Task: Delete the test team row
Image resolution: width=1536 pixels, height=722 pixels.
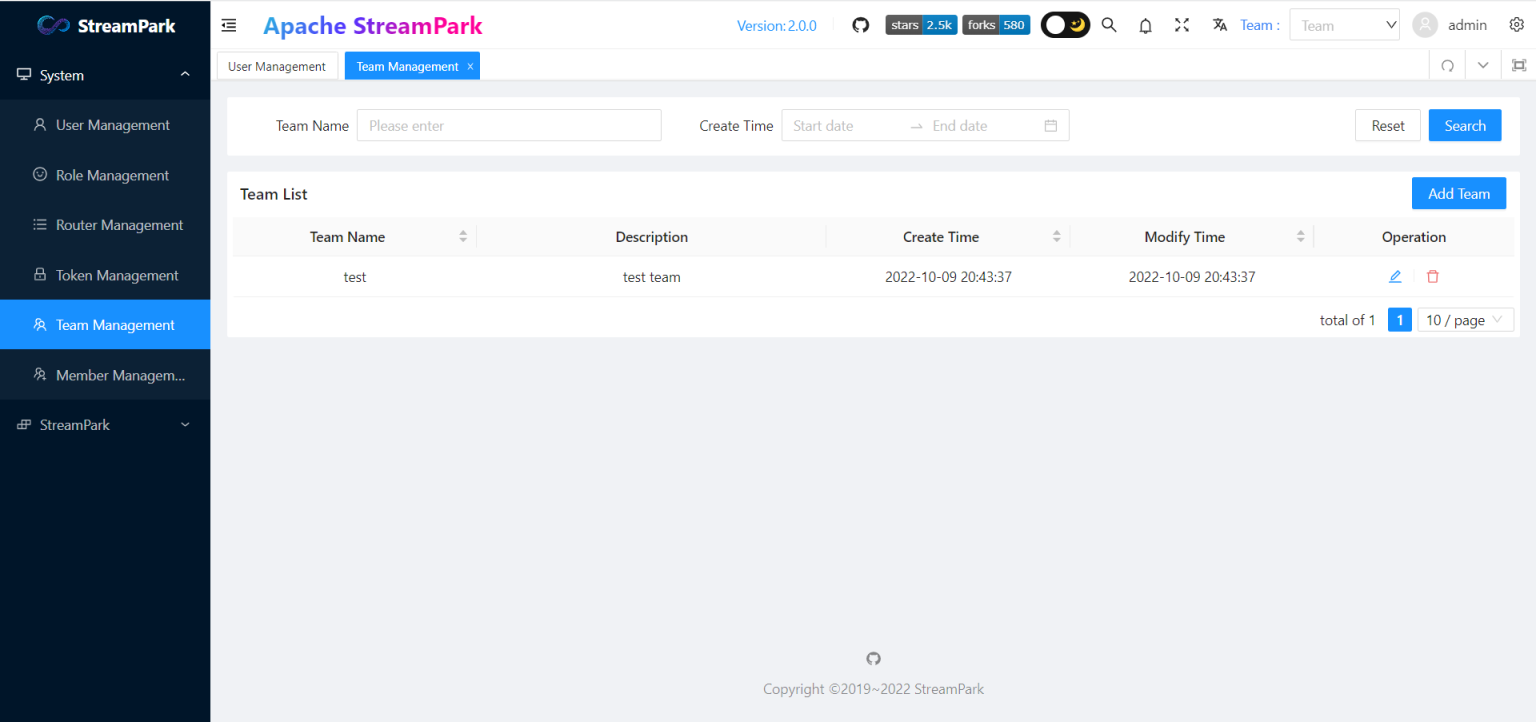Action: [x=1433, y=277]
